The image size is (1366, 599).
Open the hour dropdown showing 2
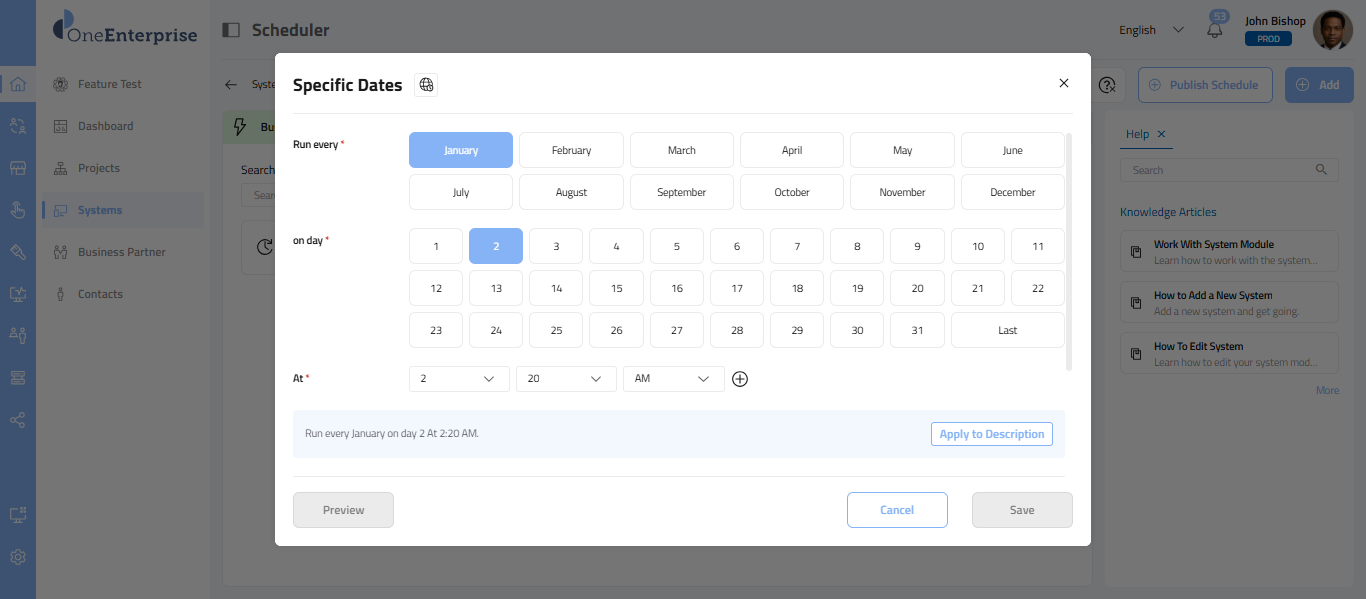tap(459, 379)
